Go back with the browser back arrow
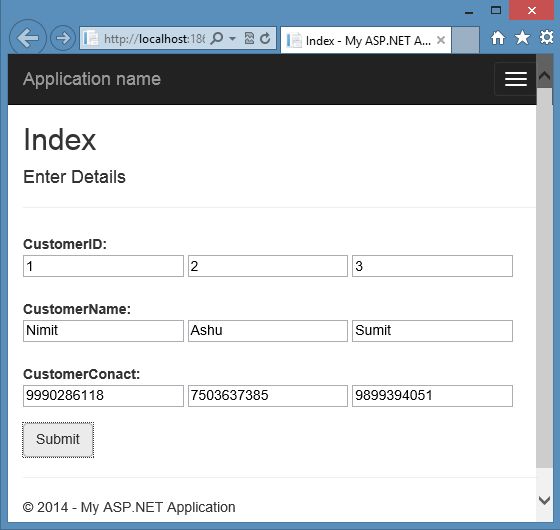The image size is (560, 530). click(28, 38)
